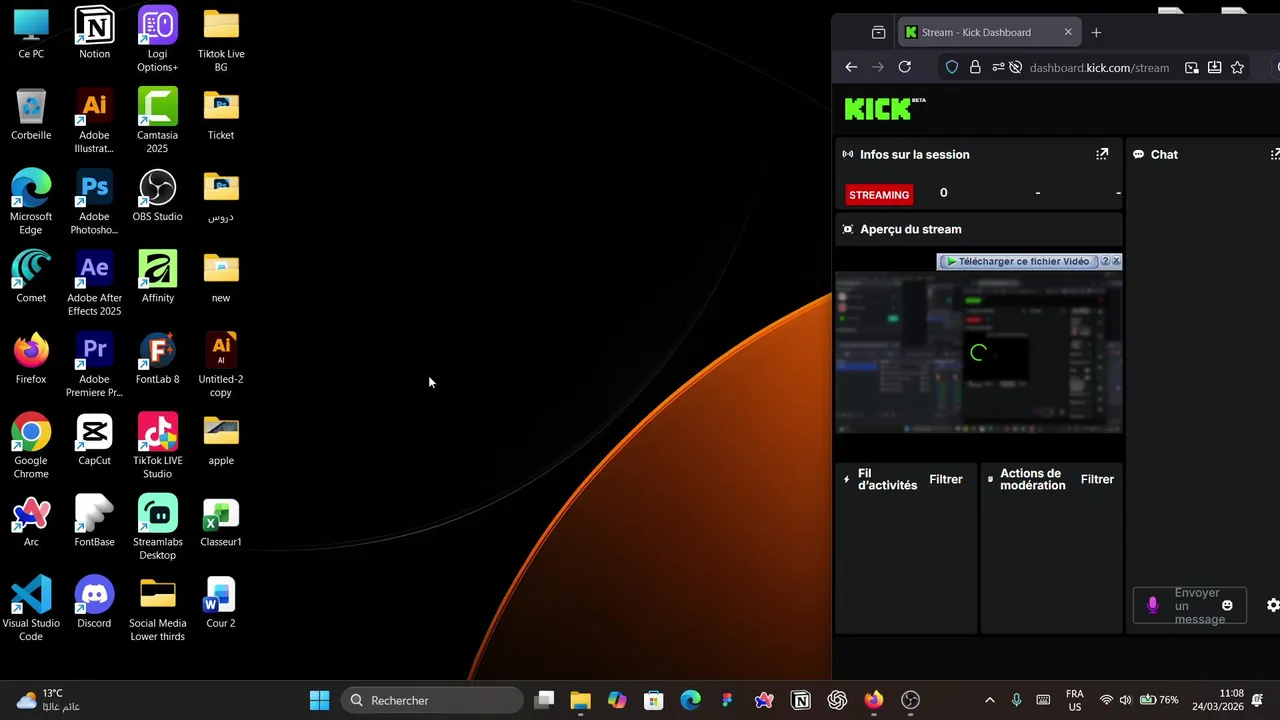The image size is (1280, 720).
Task: Bookmark the Kick dashboard page with star
Action: (1237, 67)
